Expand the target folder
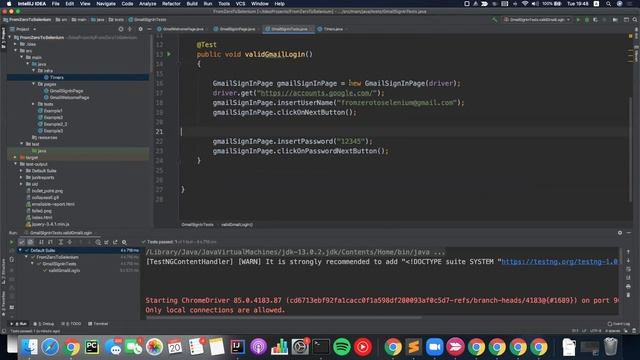The height and width of the screenshot is (360, 640). click(x=16, y=157)
